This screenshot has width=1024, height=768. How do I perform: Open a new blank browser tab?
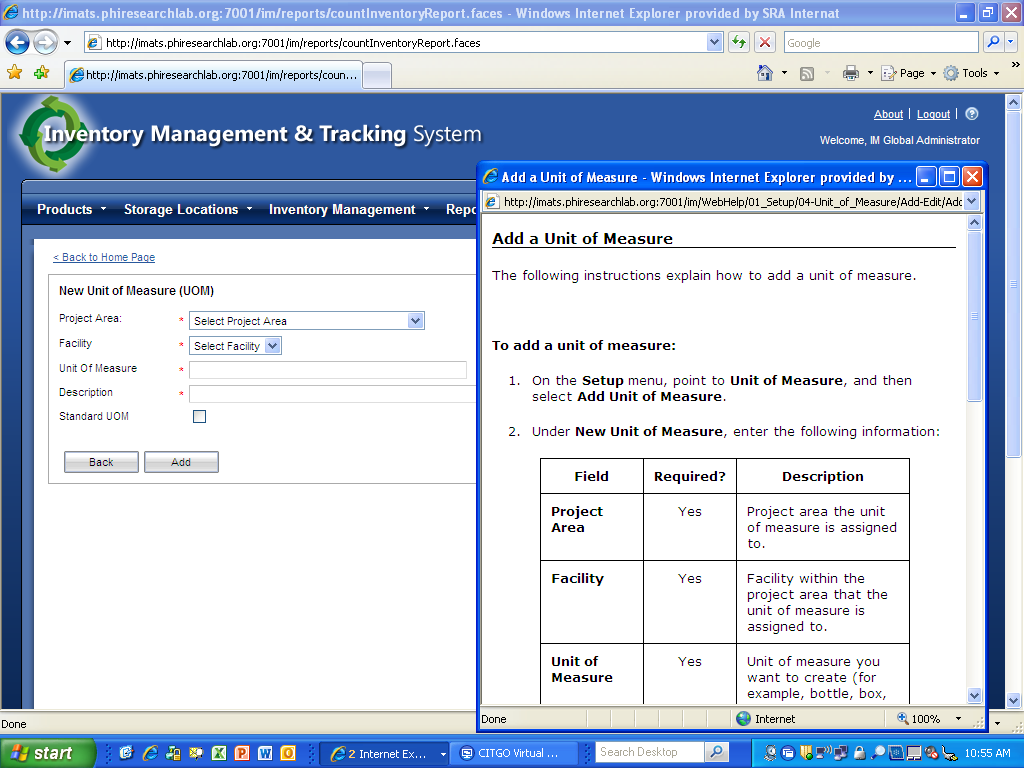377,75
